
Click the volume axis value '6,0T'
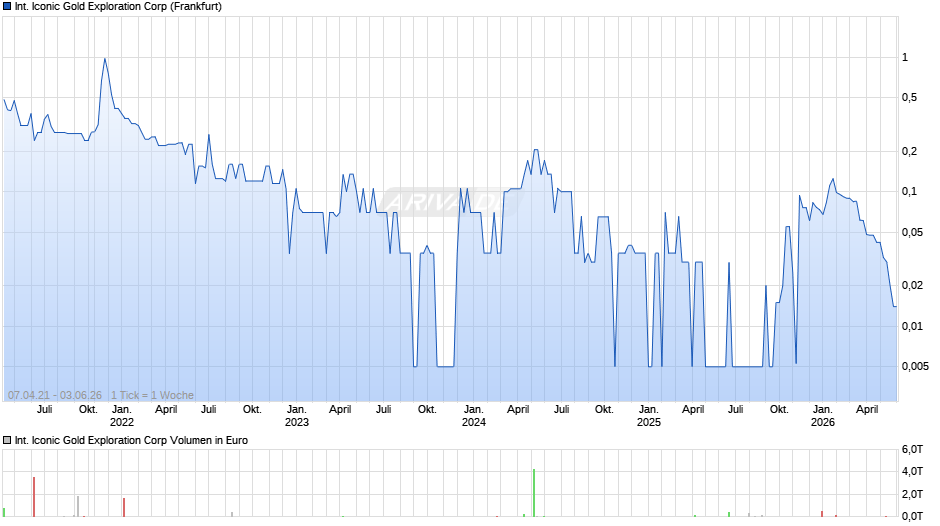click(912, 449)
